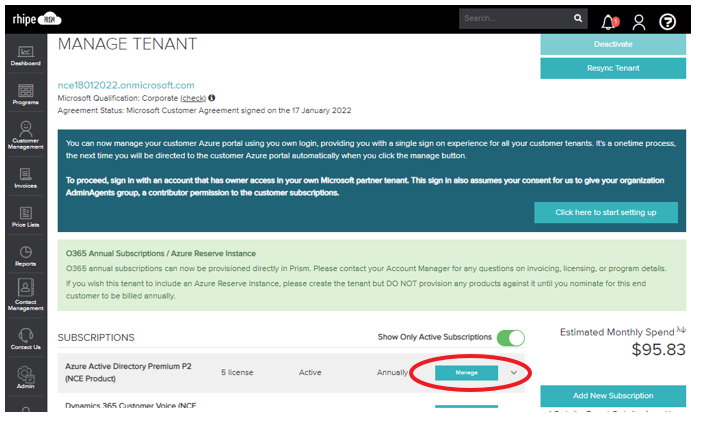Click the search magnifier icon
Image resolution: width=701 pixels, height=422 pixels.
click(x=578, y=18)
